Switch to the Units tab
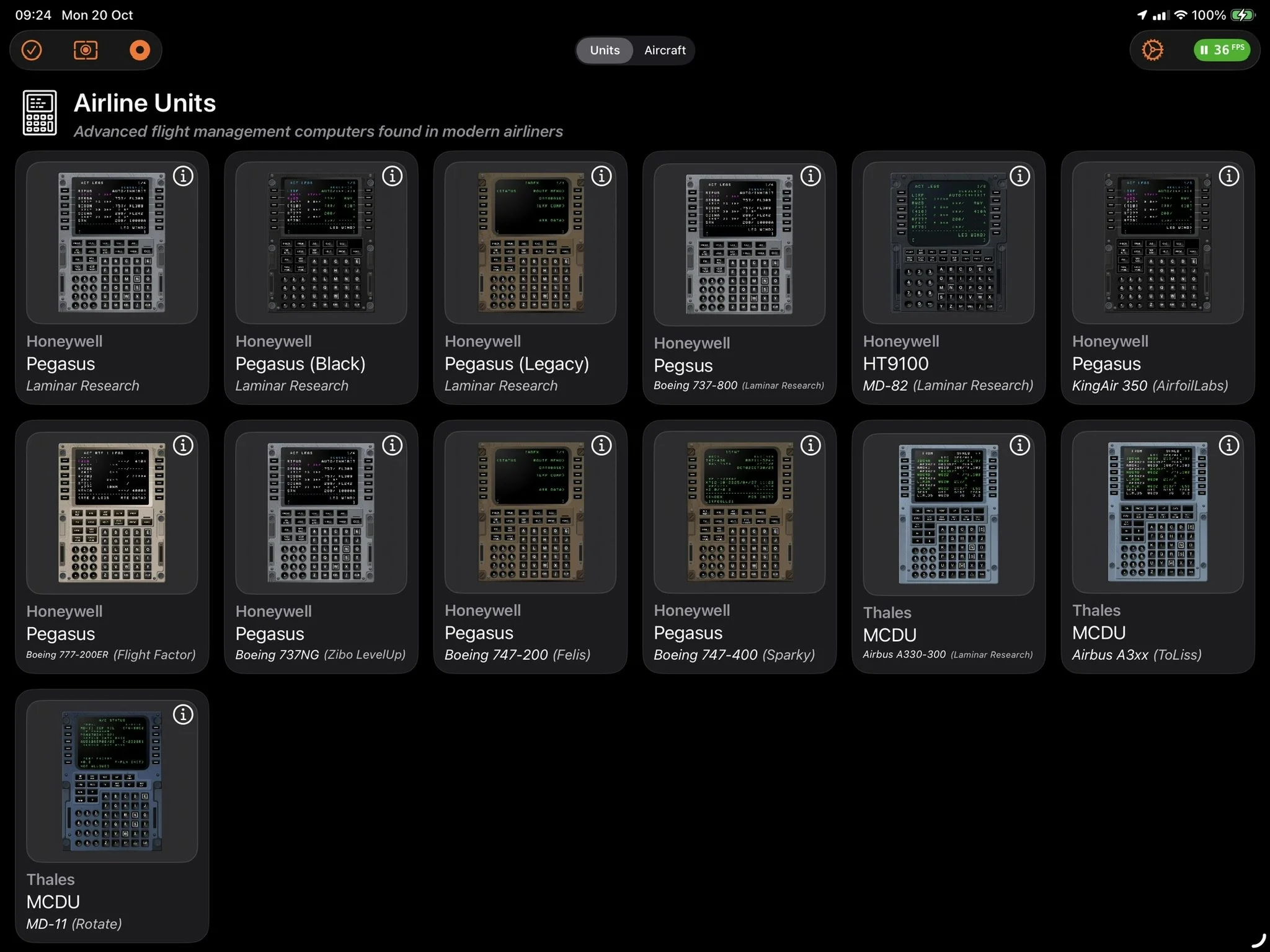This screenshot has width=1270, height=952. (x=605, y=50)
